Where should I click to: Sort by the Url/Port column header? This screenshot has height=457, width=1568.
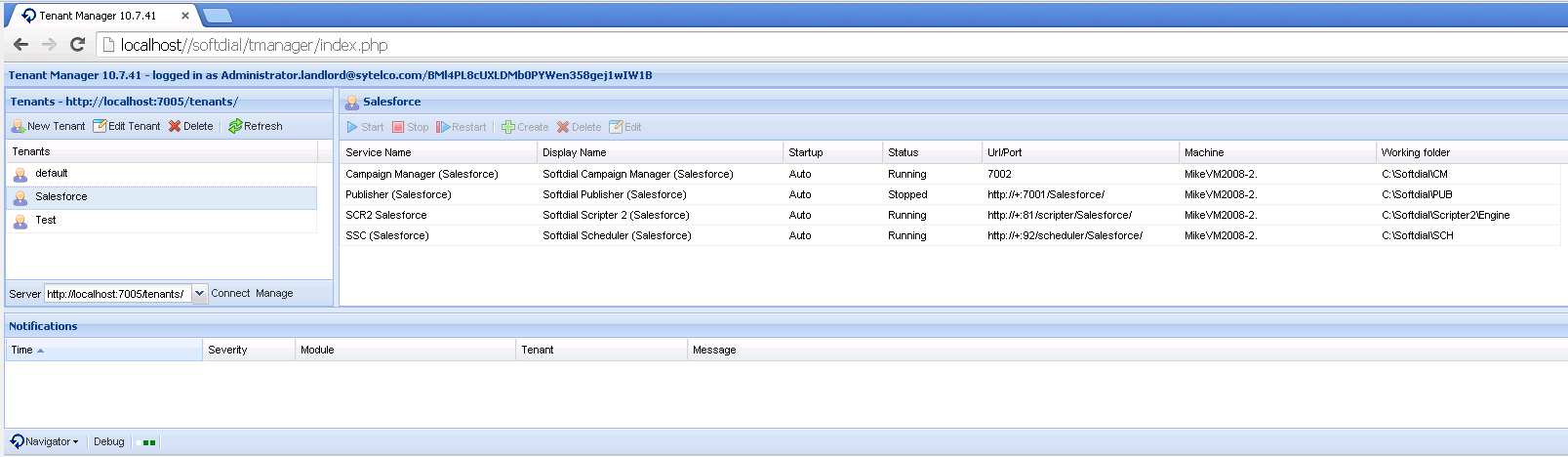coord(1081,152)
